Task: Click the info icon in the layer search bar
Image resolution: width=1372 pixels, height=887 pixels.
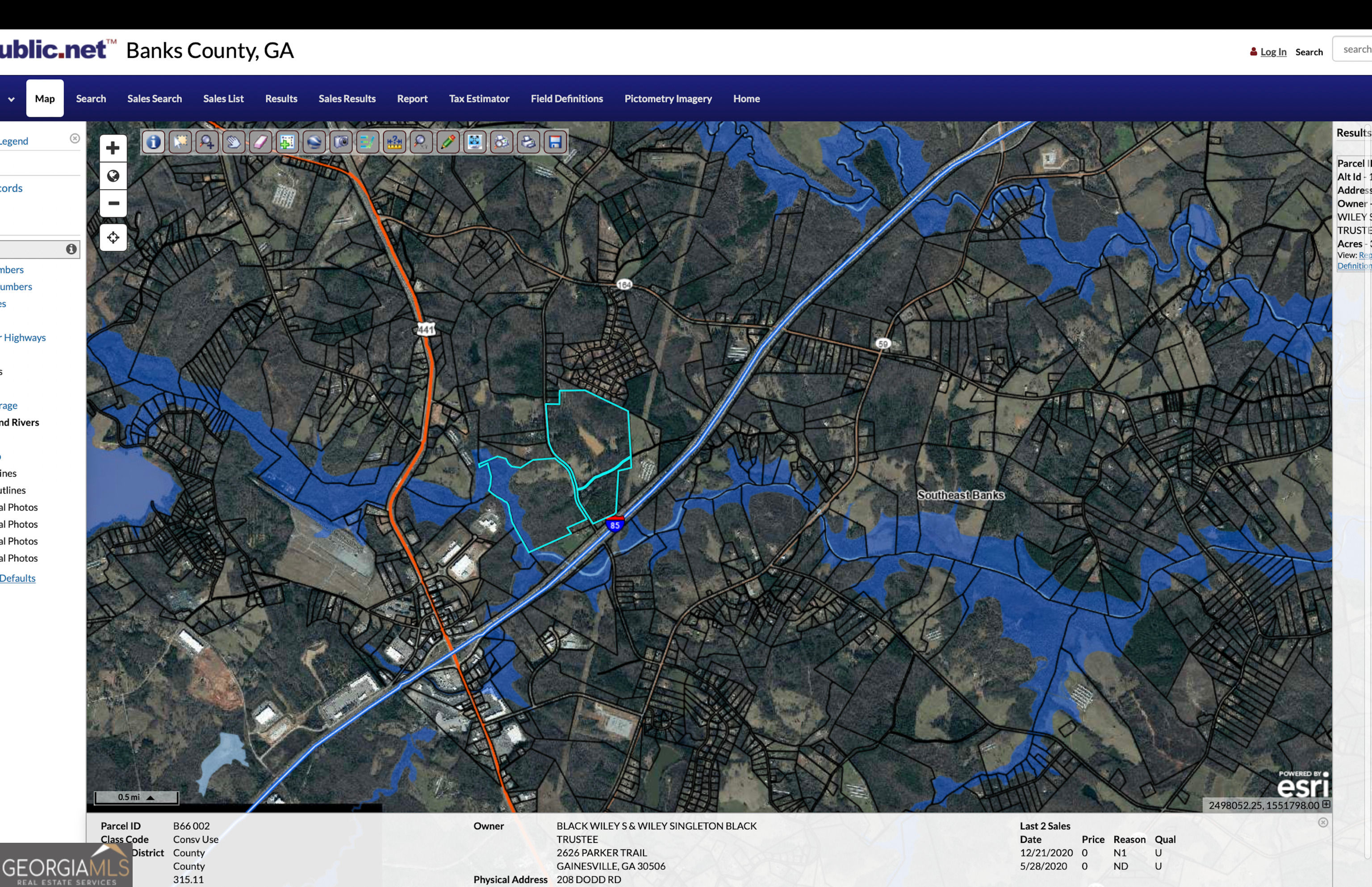Action: pos(71,249)
